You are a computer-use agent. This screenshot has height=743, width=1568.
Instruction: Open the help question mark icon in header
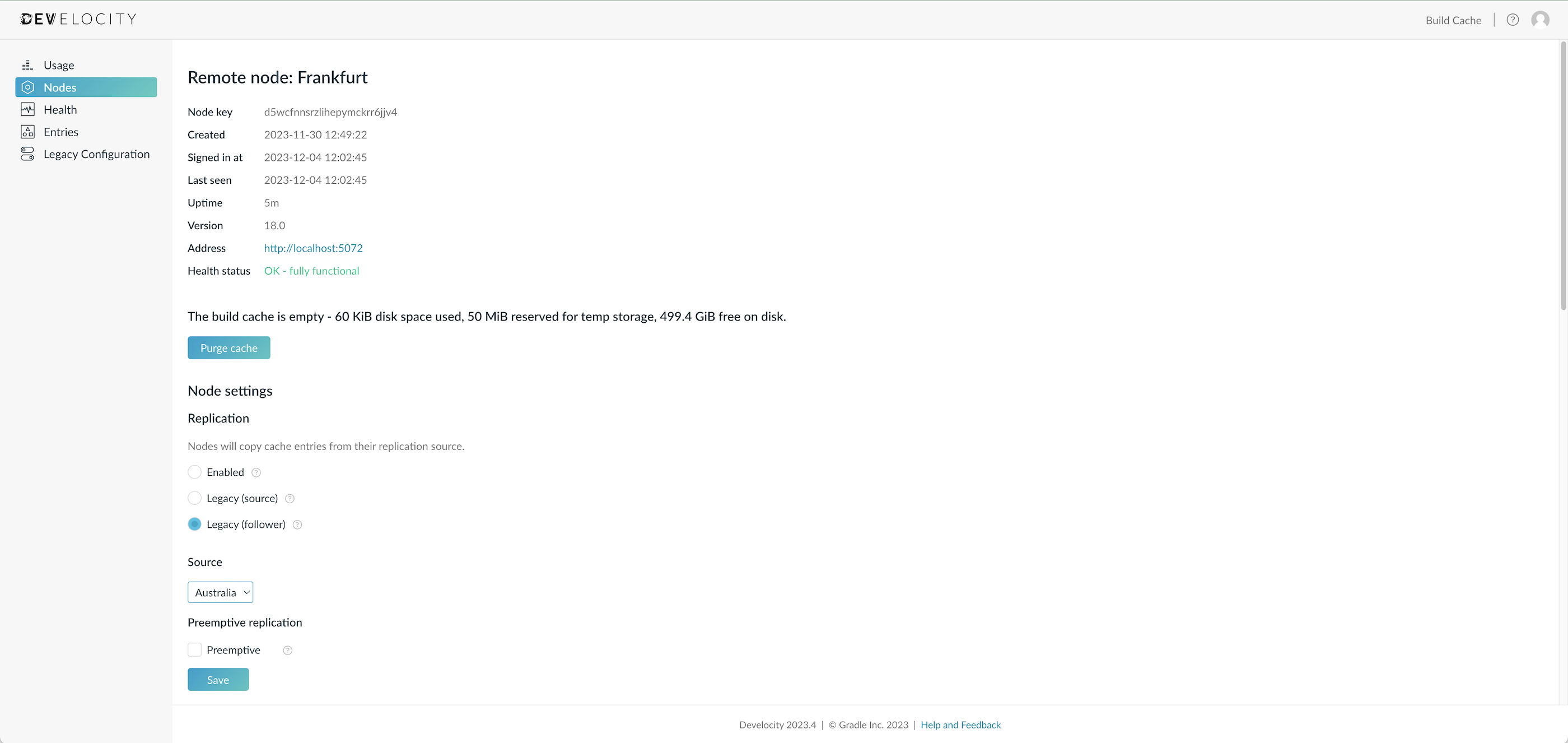pyautogui.click(x=1513, y=20)
